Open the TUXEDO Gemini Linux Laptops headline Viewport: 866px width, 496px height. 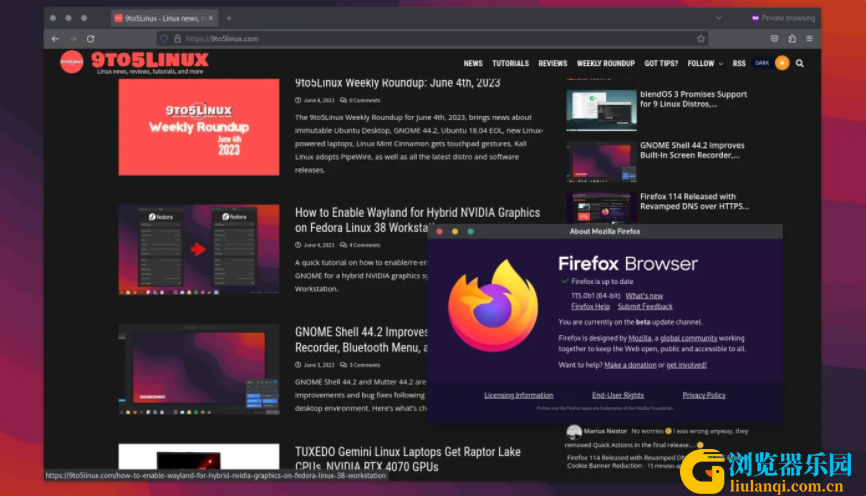click(x=408, y=458)
